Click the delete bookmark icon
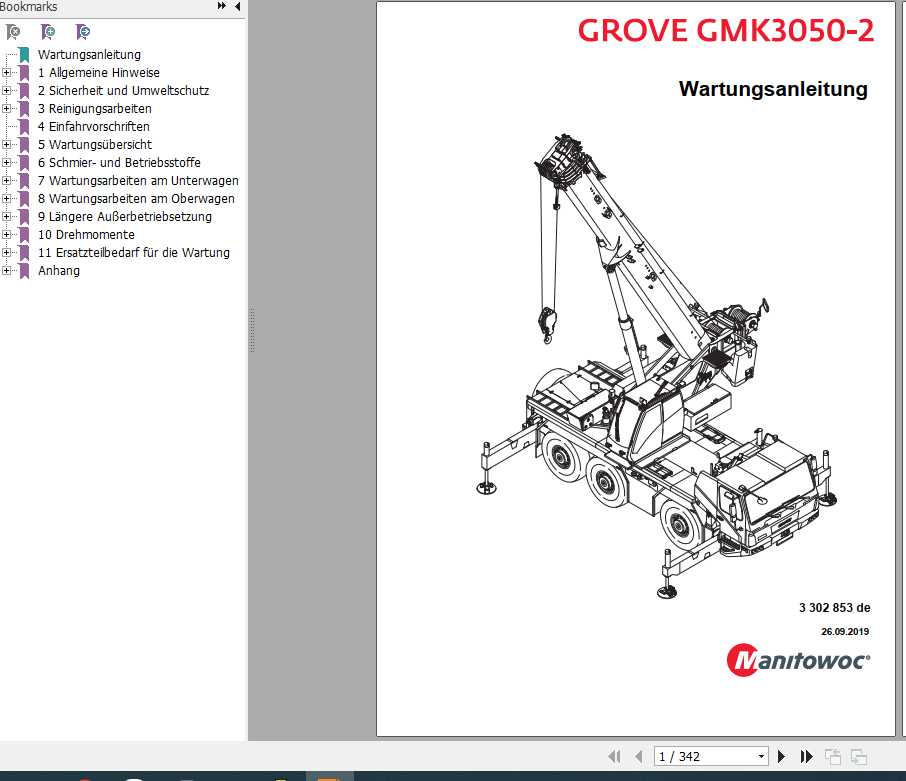The height and width of the screenshot is (781, 906). coord(14,32)
